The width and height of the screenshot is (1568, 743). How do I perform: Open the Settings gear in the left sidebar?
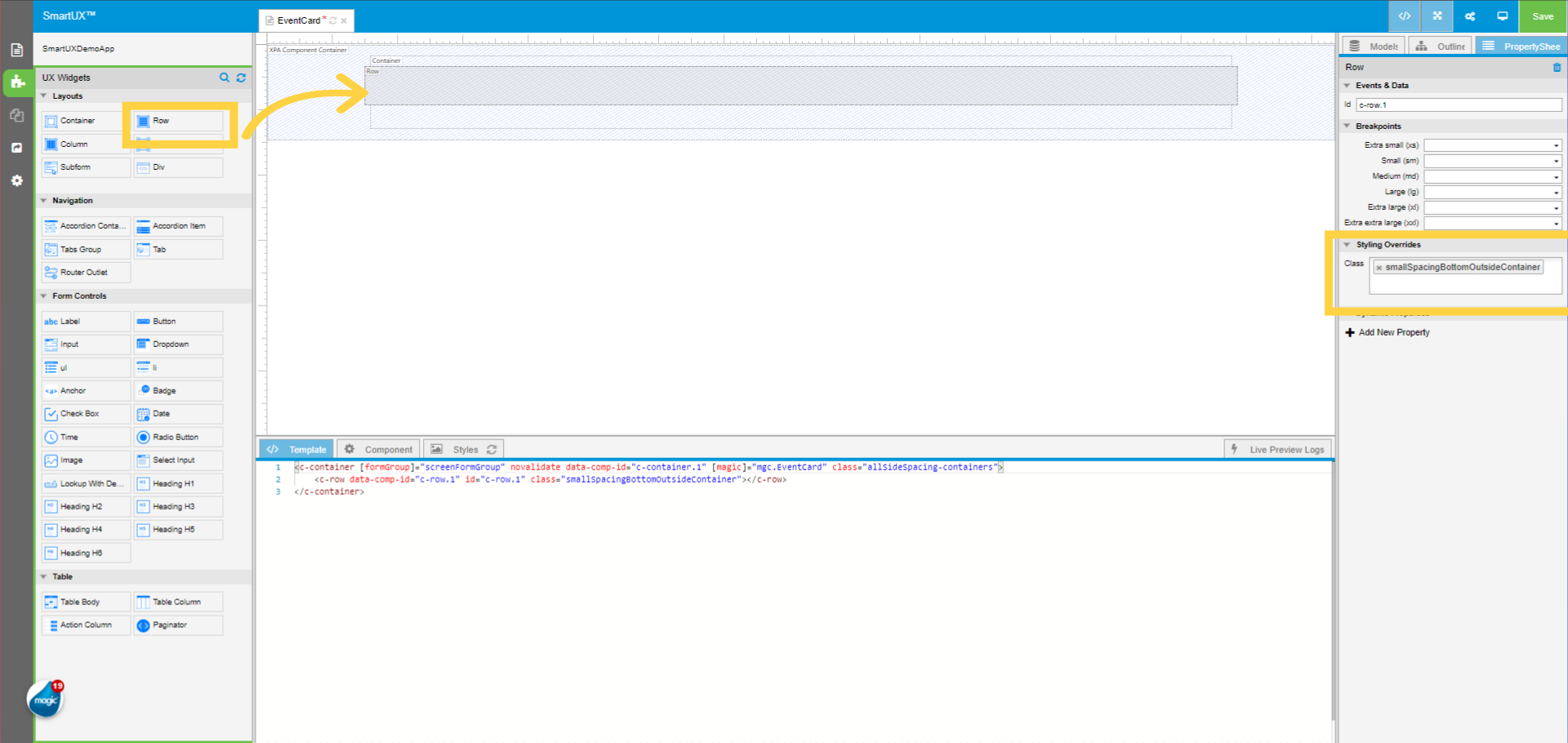pos(16,180)
